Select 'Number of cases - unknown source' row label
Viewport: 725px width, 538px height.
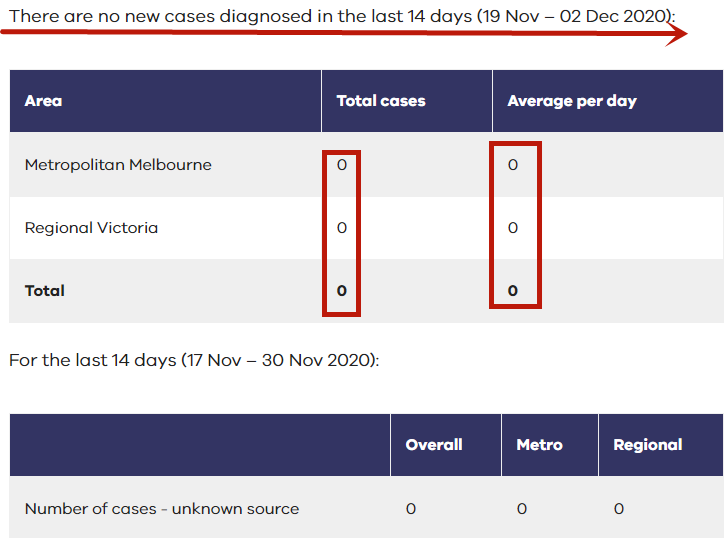click(x=162, y=509)
